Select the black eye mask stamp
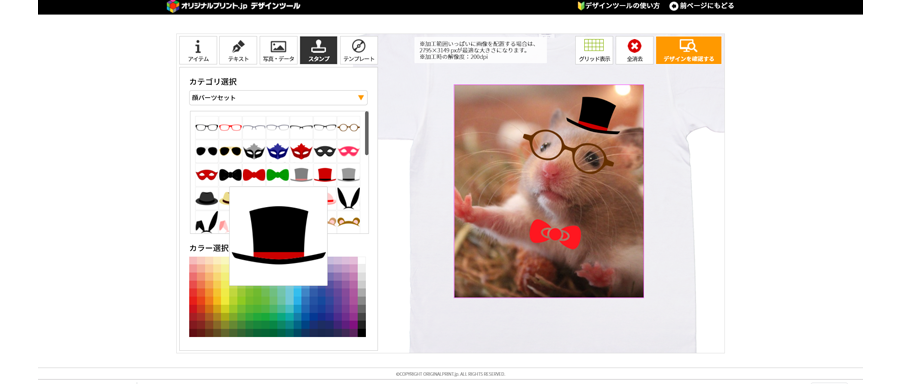 324,151
